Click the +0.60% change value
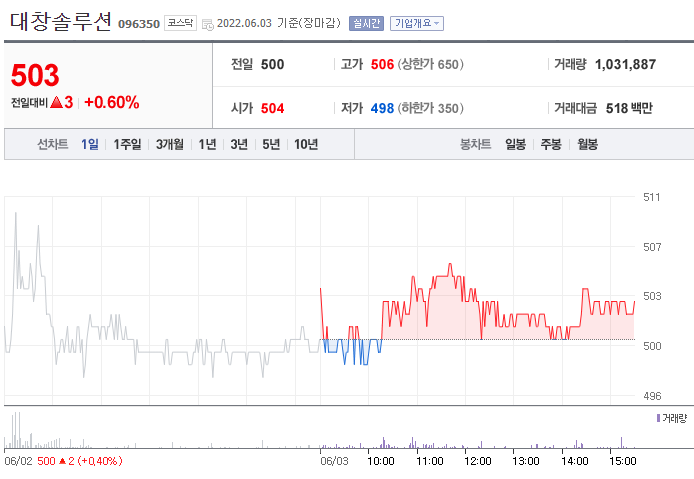694x479 pixels. 112,102
